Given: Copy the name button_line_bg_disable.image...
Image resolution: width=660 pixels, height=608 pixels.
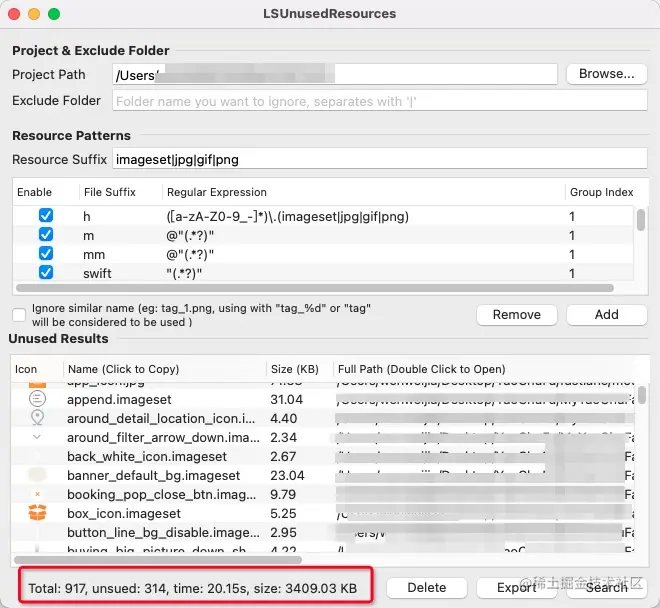Looking at the screenshot, I should tap(163, 532).
